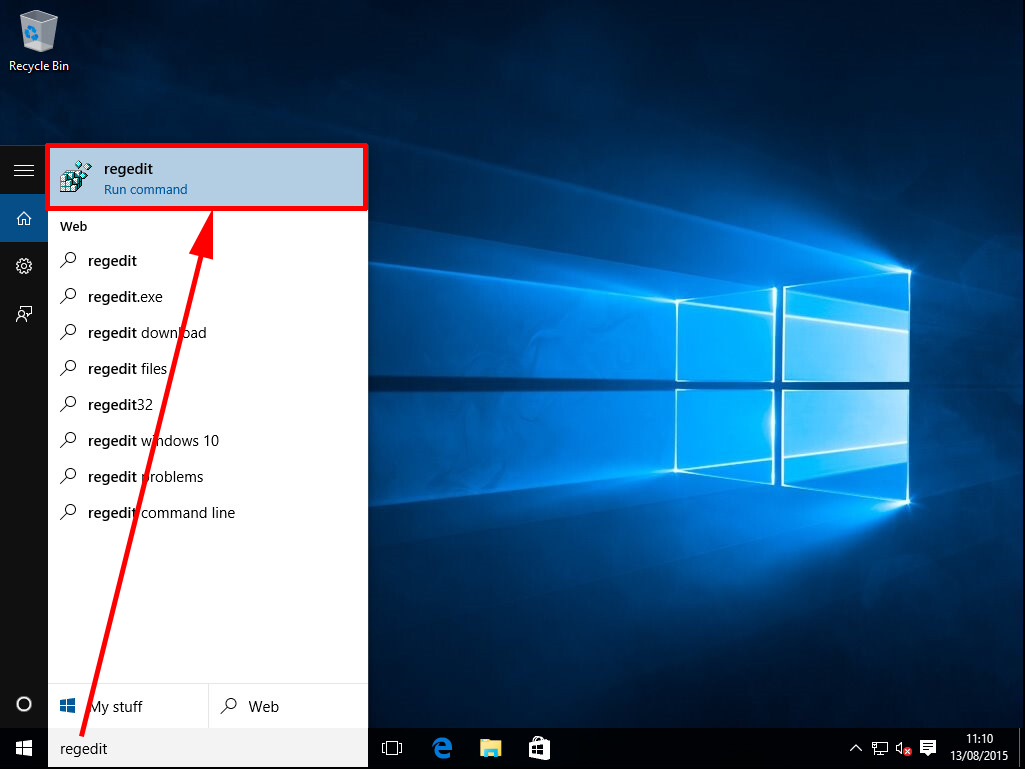Screen dimensions: 1025x769
Task: Click the Cortana circle icon
Action: [24, 704]
